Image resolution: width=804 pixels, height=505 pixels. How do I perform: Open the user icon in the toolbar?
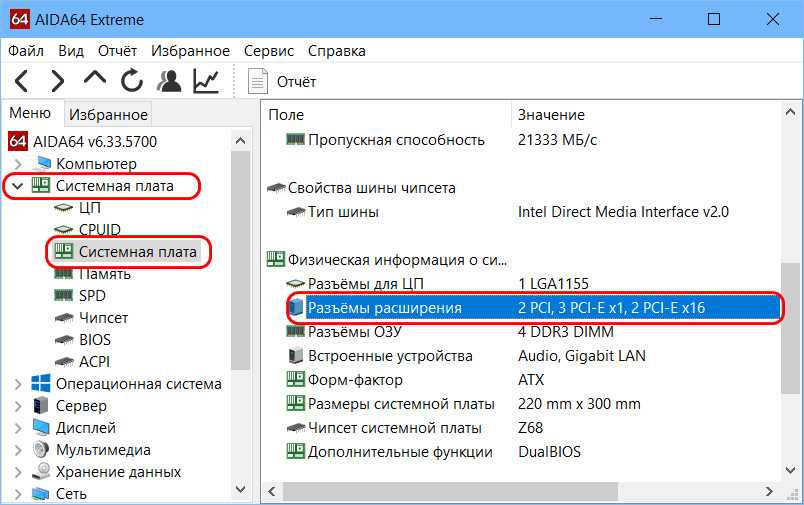(169, 81)
